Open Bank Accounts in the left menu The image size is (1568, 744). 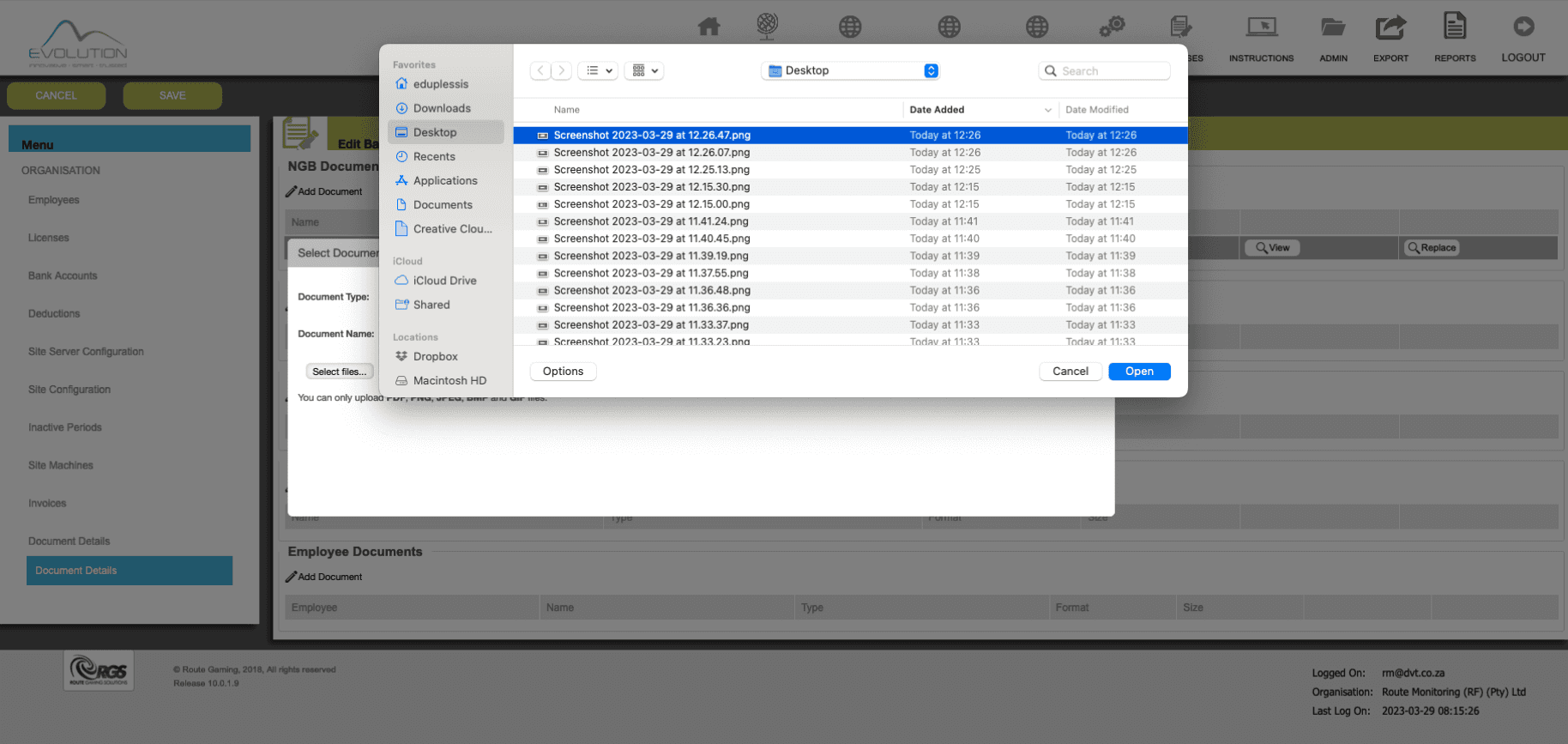63,275
